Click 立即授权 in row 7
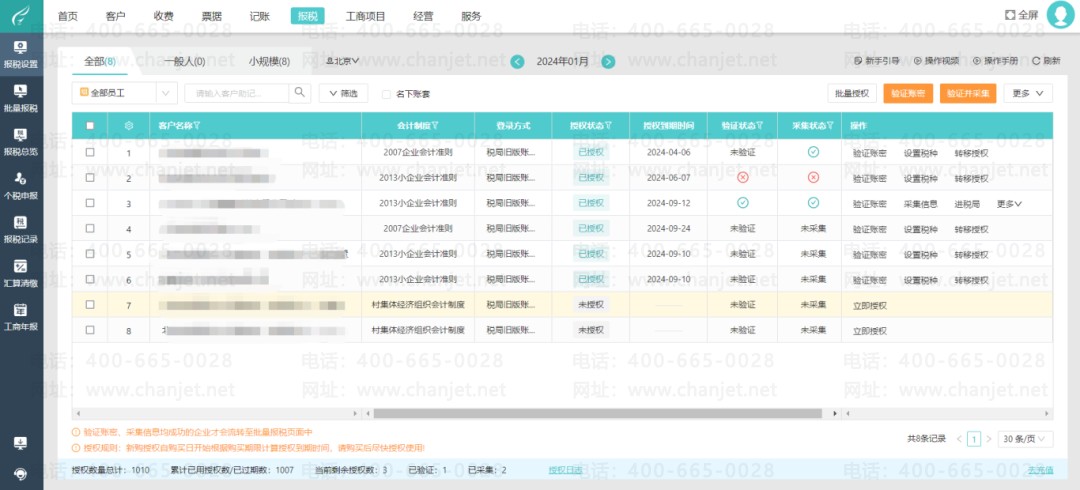The width and height of the screenshot is (1080, 490). (x=869, y=305)
